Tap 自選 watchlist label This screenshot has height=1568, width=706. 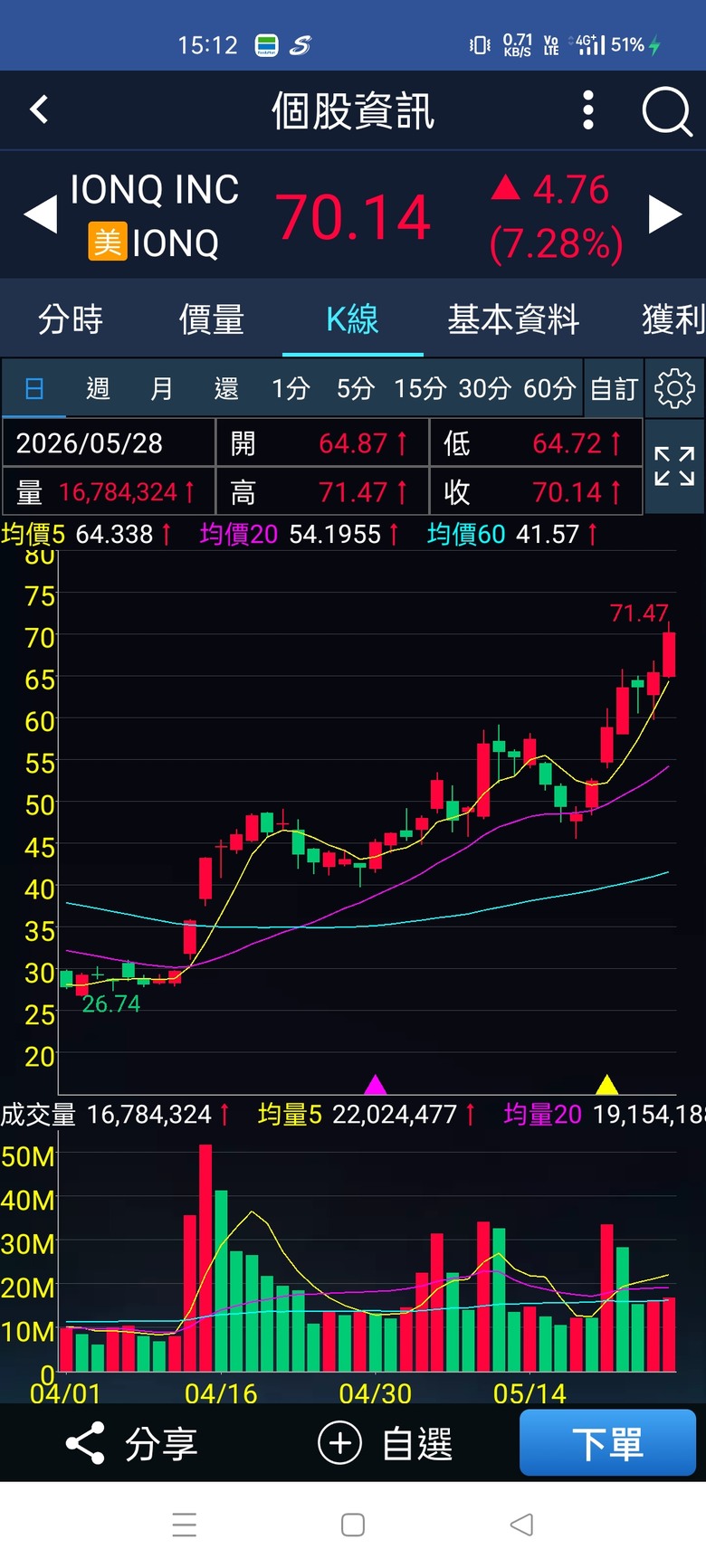417,1443
